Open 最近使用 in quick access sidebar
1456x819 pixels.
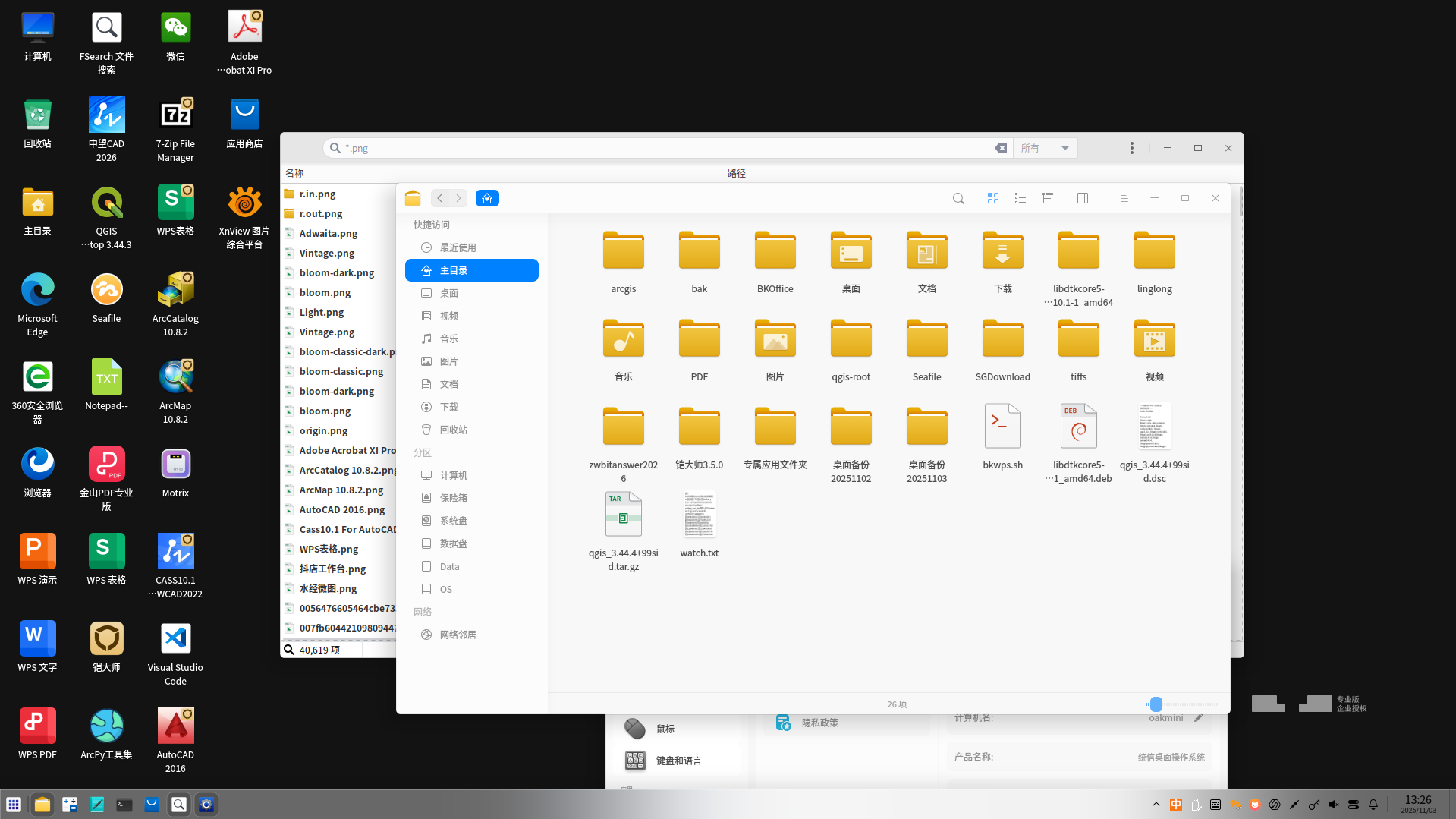[472, 247]
